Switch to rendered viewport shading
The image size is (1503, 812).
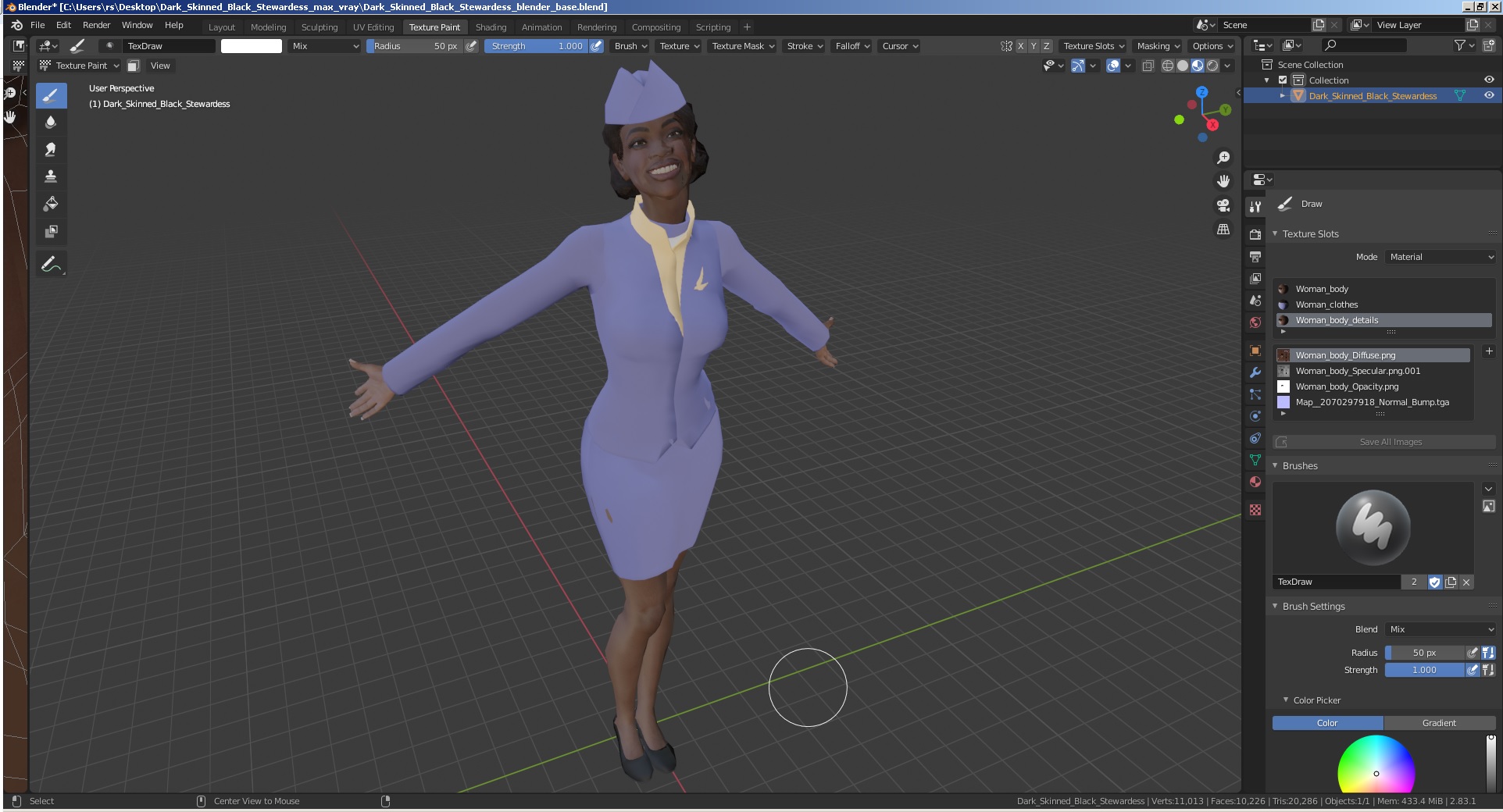[1212, 66]
